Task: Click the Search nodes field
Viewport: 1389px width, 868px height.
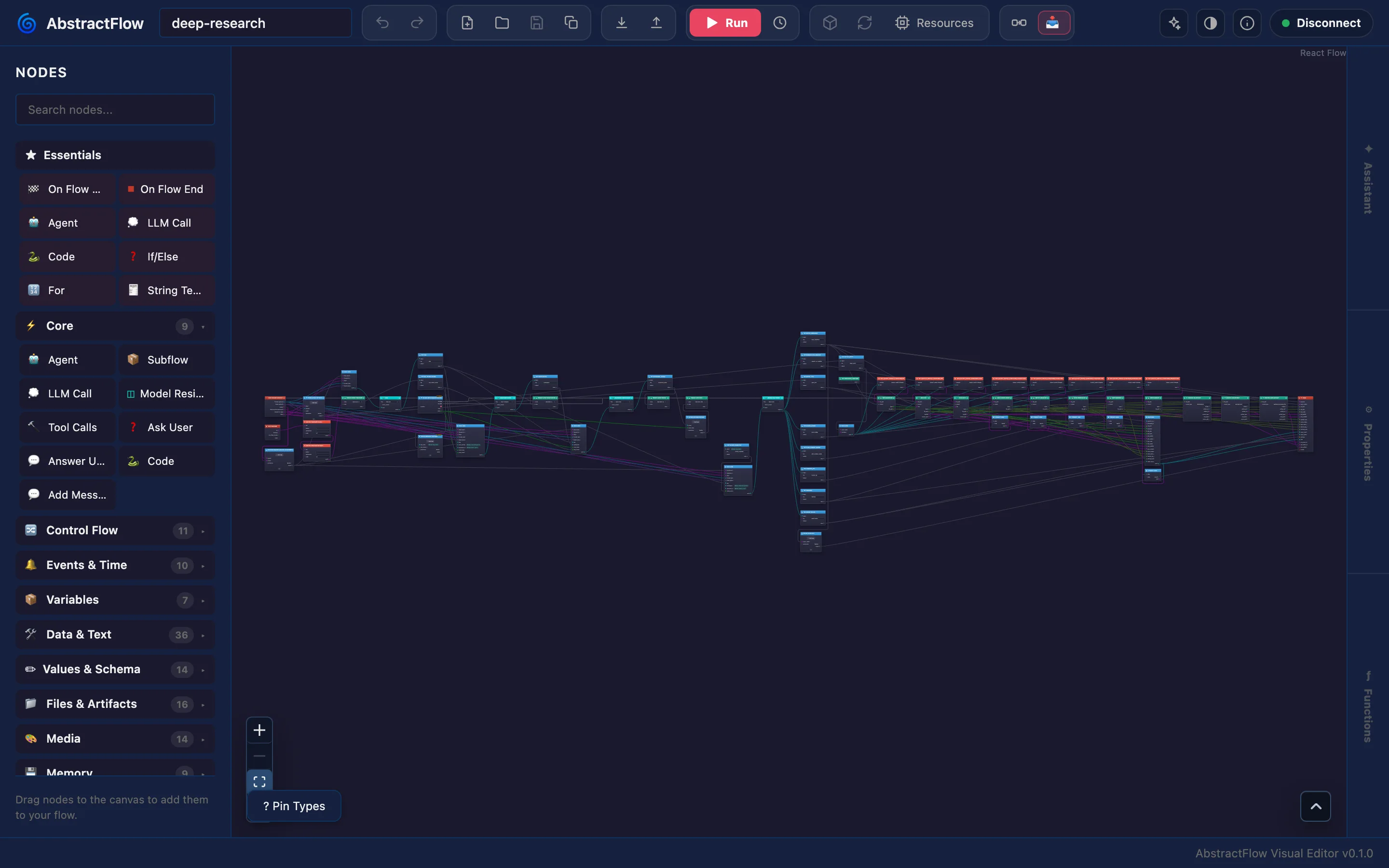Action: click(x=115, y=109)
